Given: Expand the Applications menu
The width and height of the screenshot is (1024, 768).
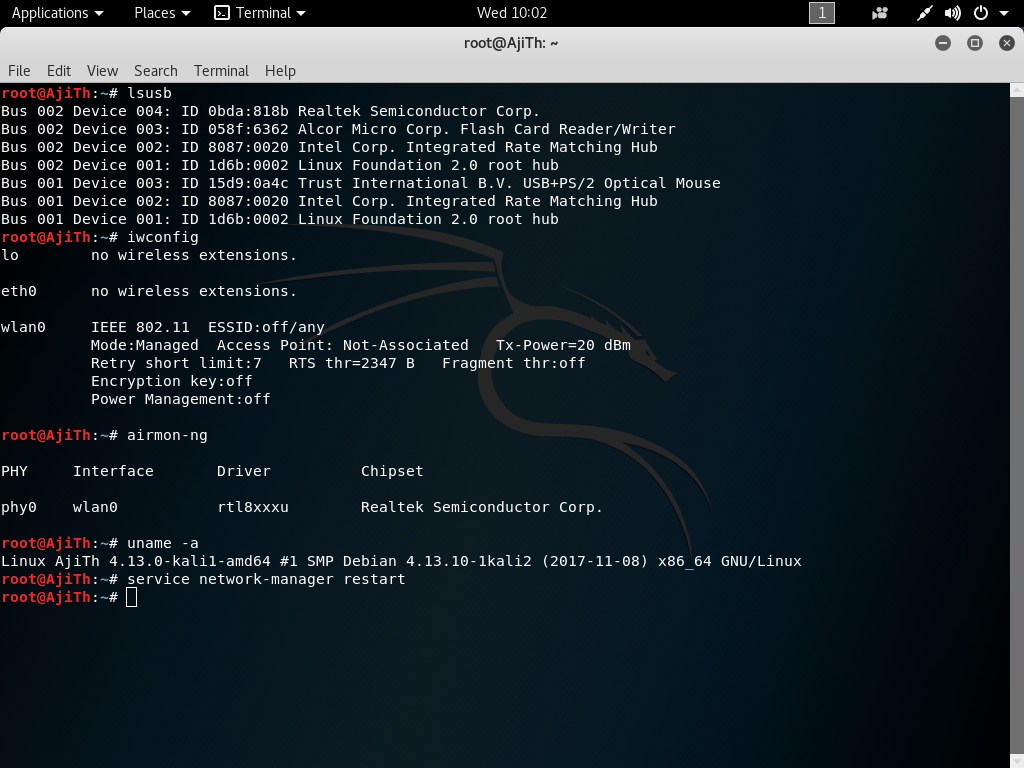Looking at the screenshot, I should click(x=57, y=13).
